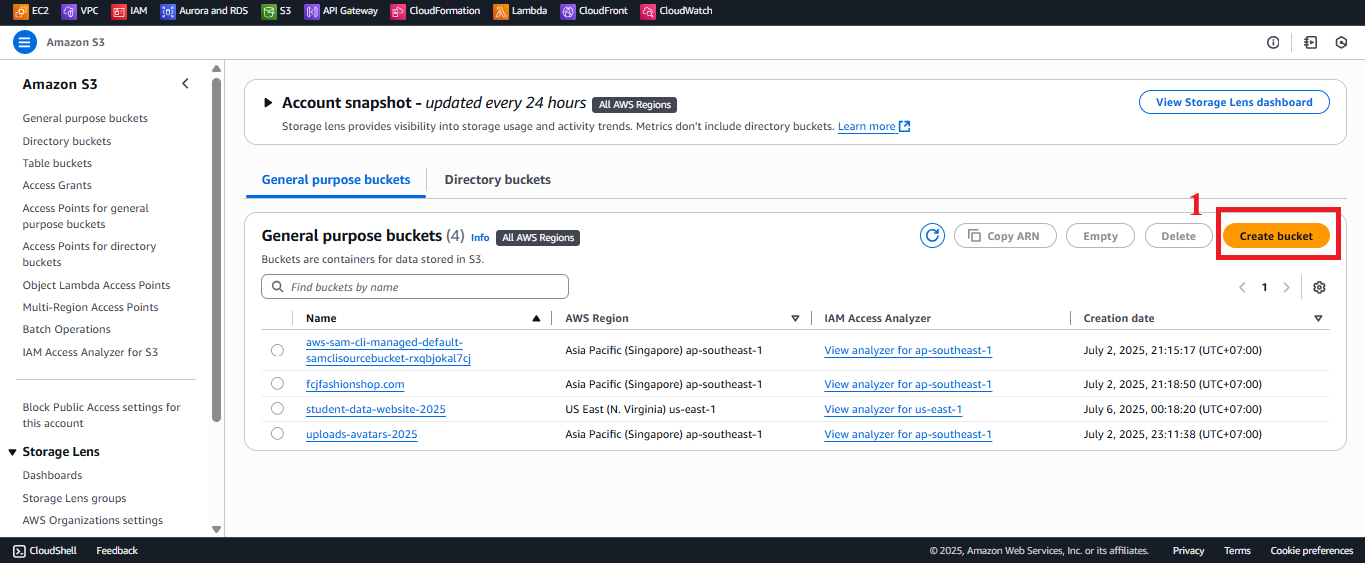This screenshot has height=563, width=1365.
Task: Open the API Gateway shortcut
Action: [342, 11]
